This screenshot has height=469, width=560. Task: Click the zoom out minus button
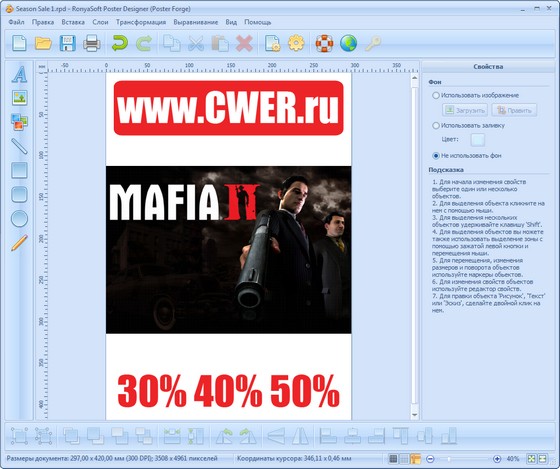[x=430, y=459]
